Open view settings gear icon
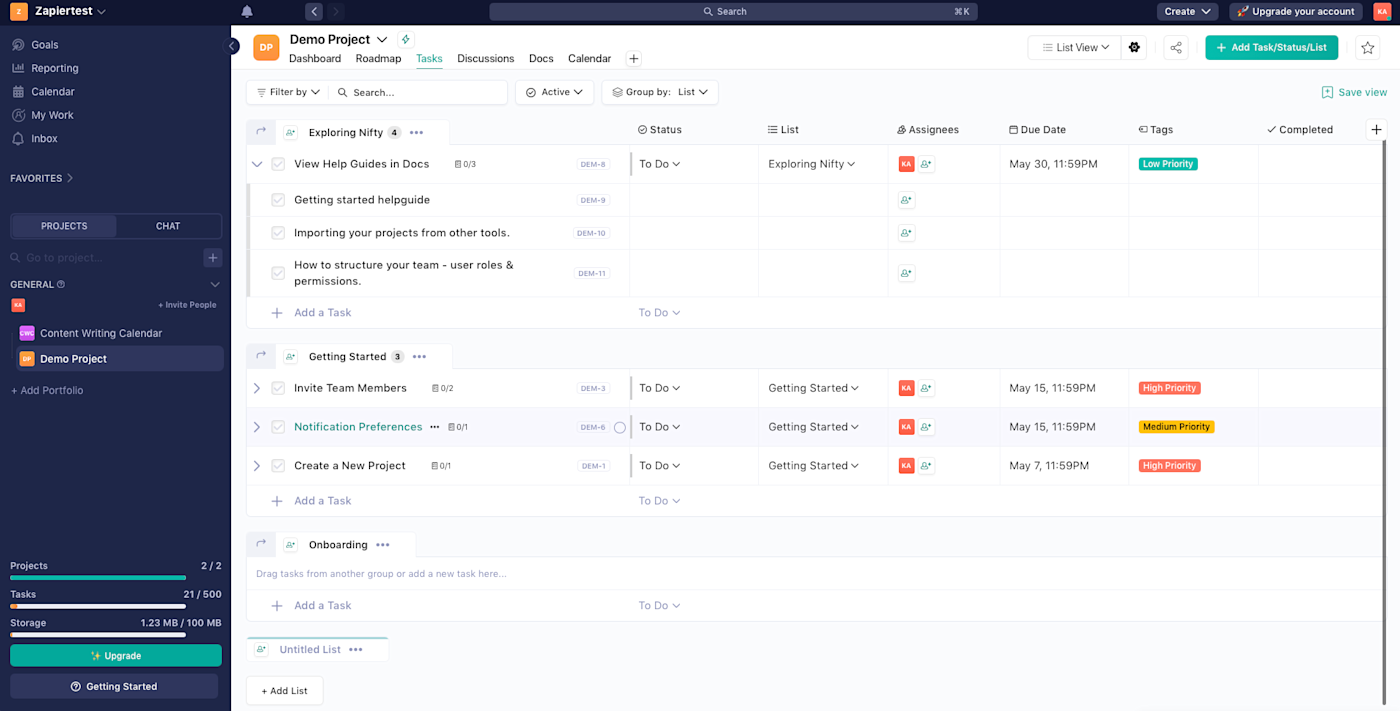Viewport: 1400px width, 711px height. tap(1134, 47)
